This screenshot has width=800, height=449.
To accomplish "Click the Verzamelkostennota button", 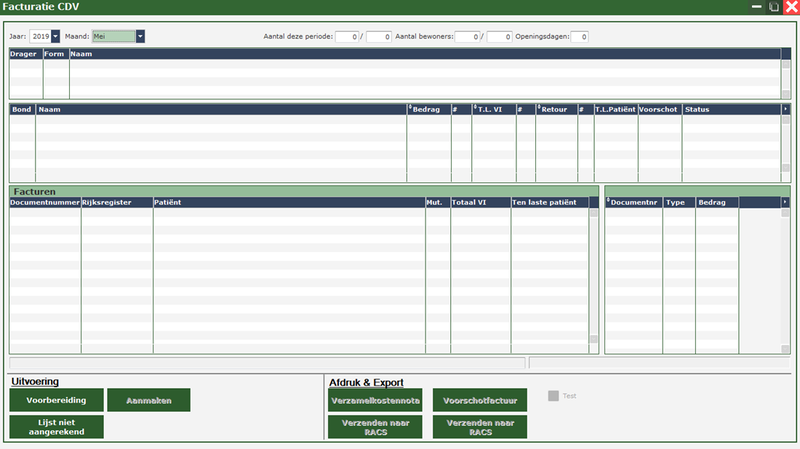I will (x=375, y=400).
